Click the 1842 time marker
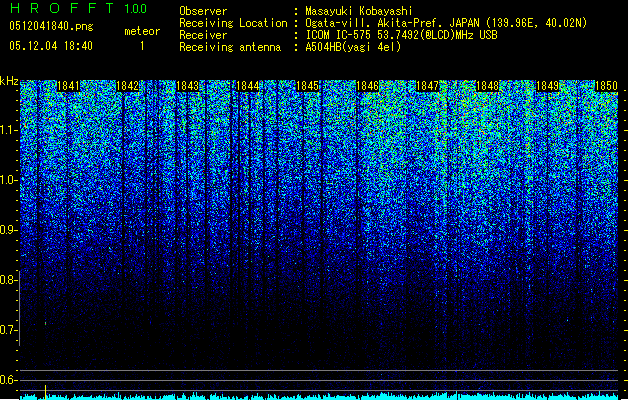Viewport: 629px width, 400px height. (x=128, y=86)
